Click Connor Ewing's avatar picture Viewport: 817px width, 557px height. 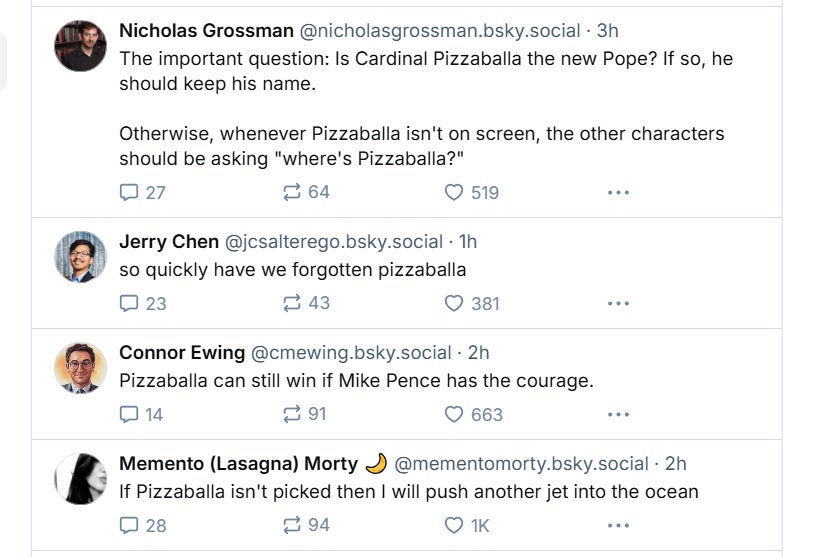[80, 368]
